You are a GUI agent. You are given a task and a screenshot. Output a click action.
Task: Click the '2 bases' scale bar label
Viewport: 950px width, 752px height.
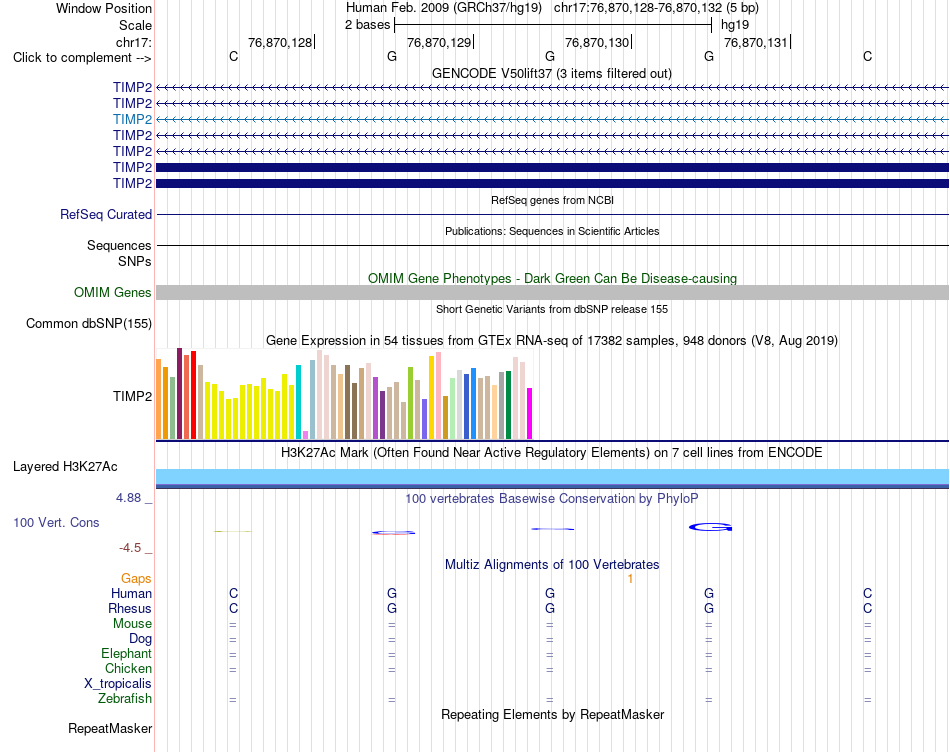(367, 25)
